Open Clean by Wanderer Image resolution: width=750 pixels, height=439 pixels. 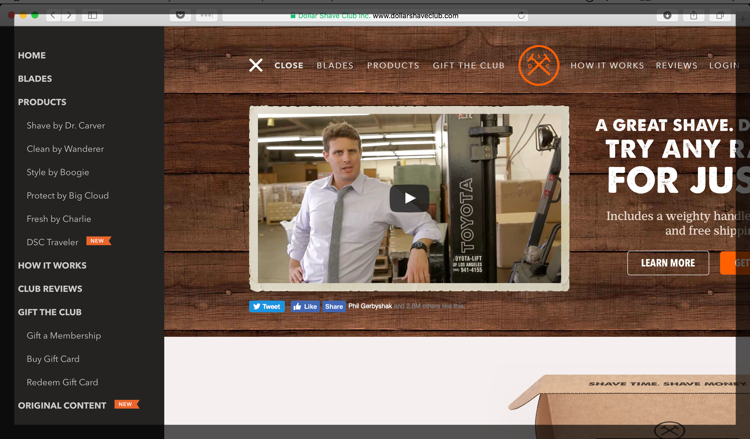pyautogui.click(x=65, y=149)
